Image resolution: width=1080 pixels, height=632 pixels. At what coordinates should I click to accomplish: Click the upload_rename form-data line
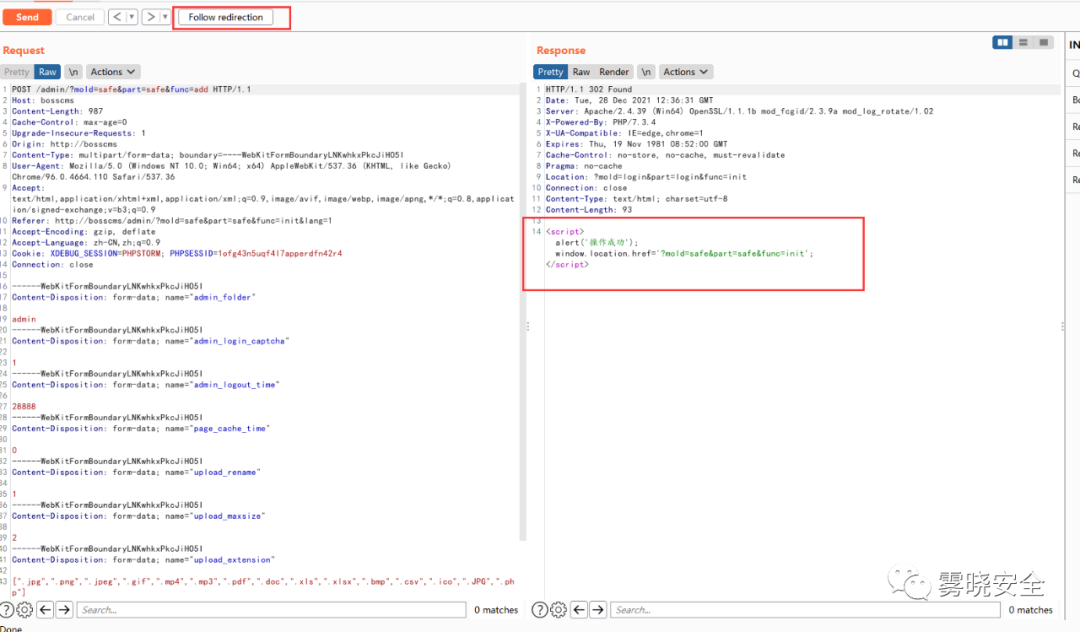136,472
